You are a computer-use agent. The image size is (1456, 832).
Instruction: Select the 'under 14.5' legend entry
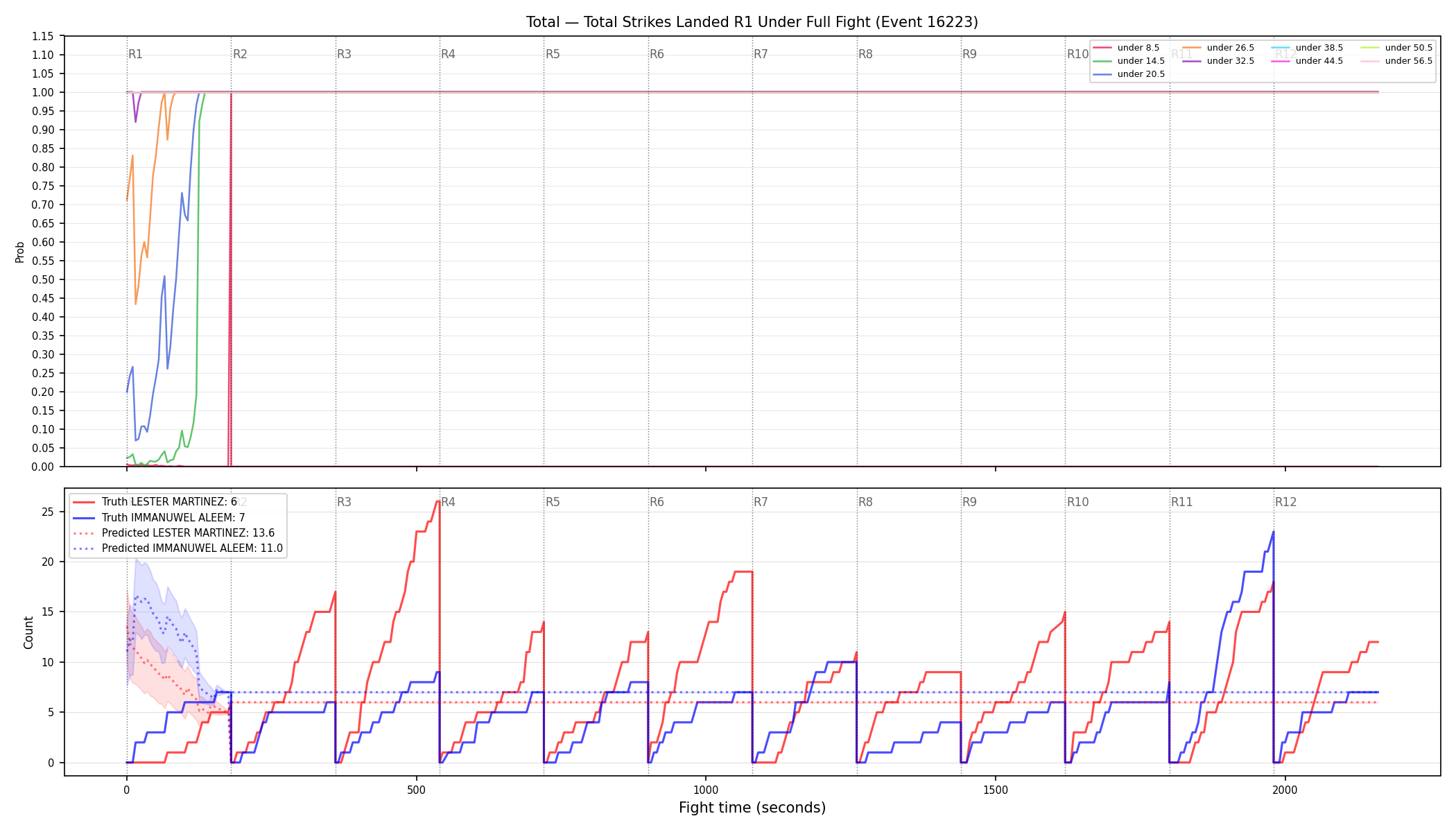1129,61
